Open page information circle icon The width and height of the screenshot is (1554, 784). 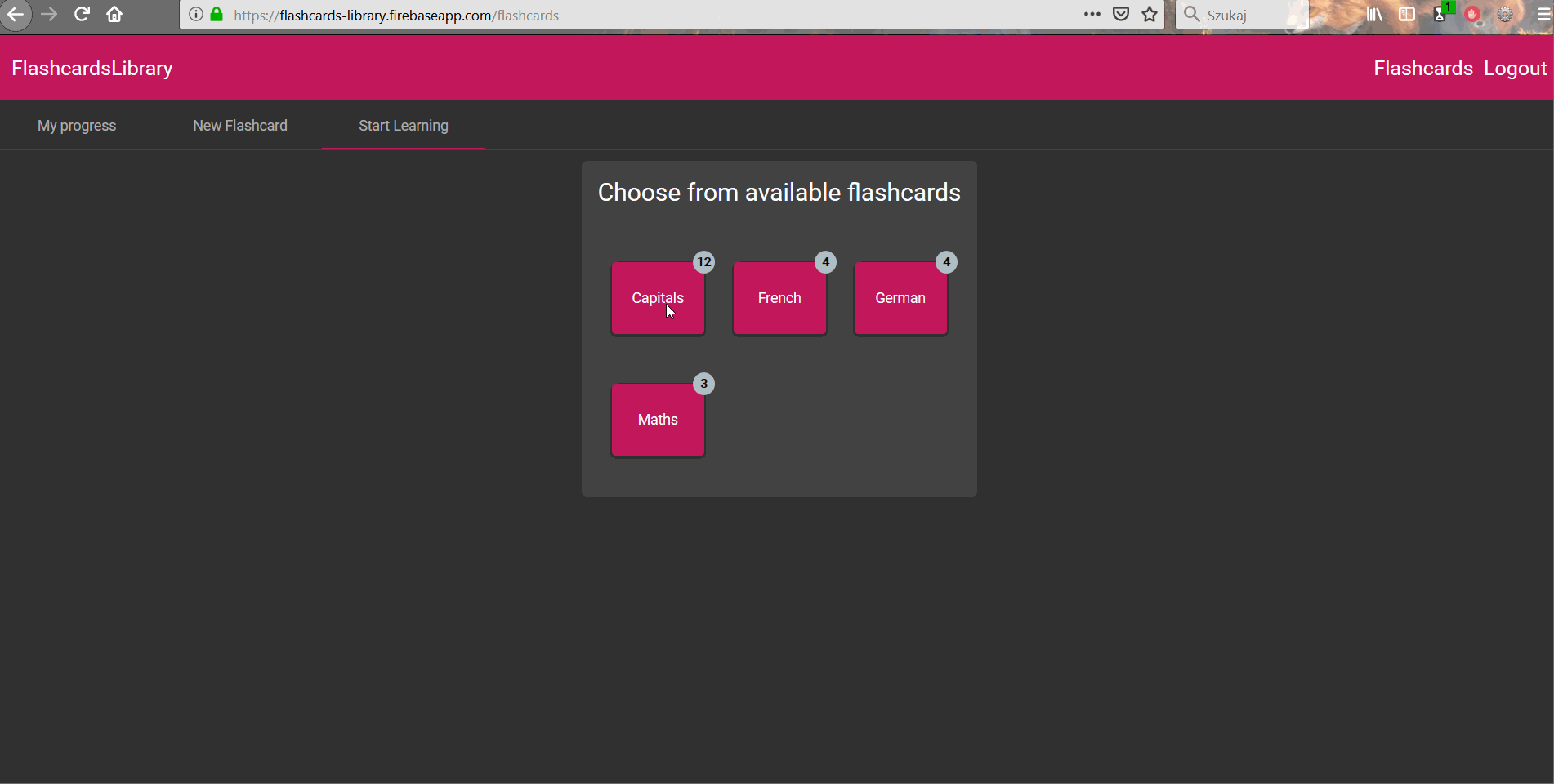pos(195,15)
